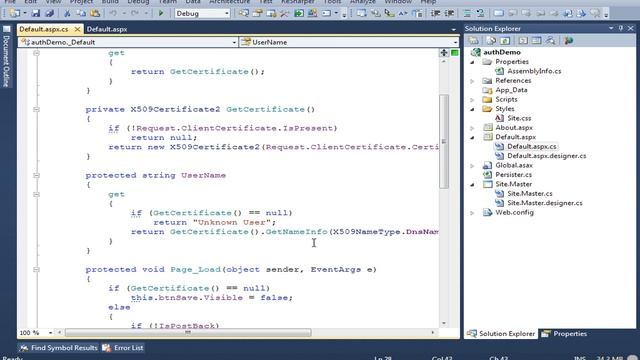Toggle auto-hide pin on Solution Explorer
640x360 pixels.
pyautogui.click(x=621, y=28)
